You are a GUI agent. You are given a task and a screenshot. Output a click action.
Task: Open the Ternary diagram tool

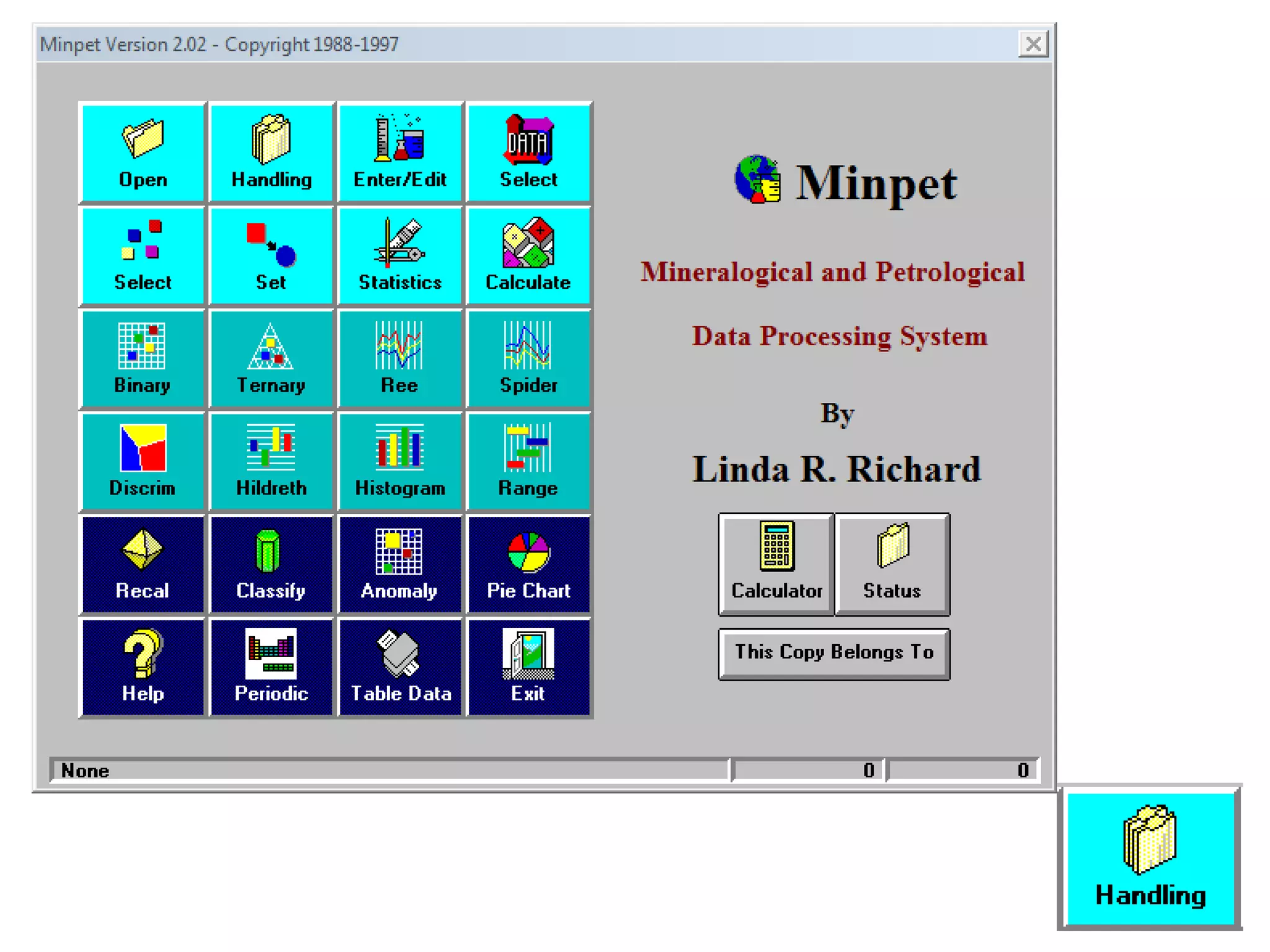271,359
